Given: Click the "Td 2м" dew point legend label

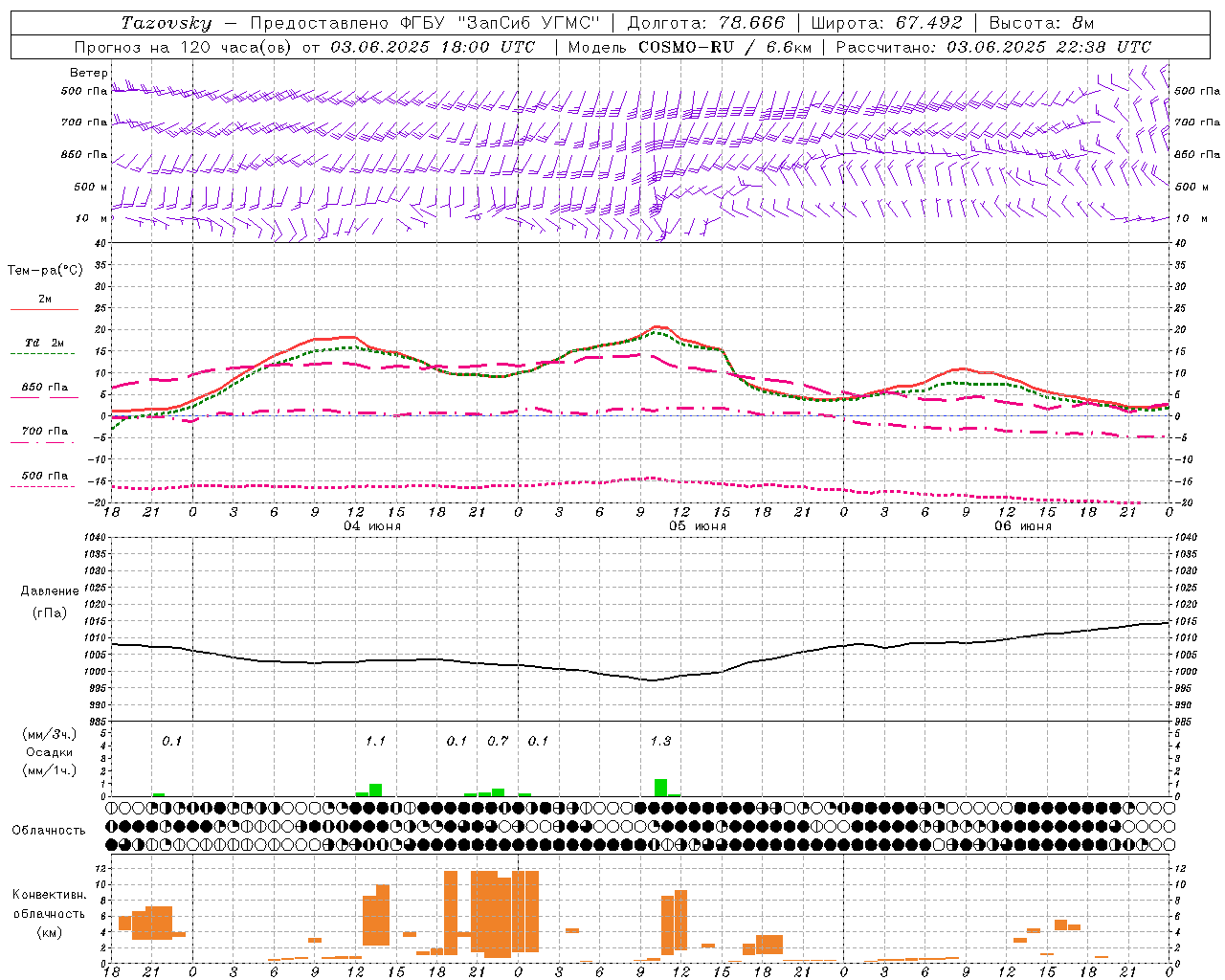Looking at the screenshot, I should (x=44, y=343).
